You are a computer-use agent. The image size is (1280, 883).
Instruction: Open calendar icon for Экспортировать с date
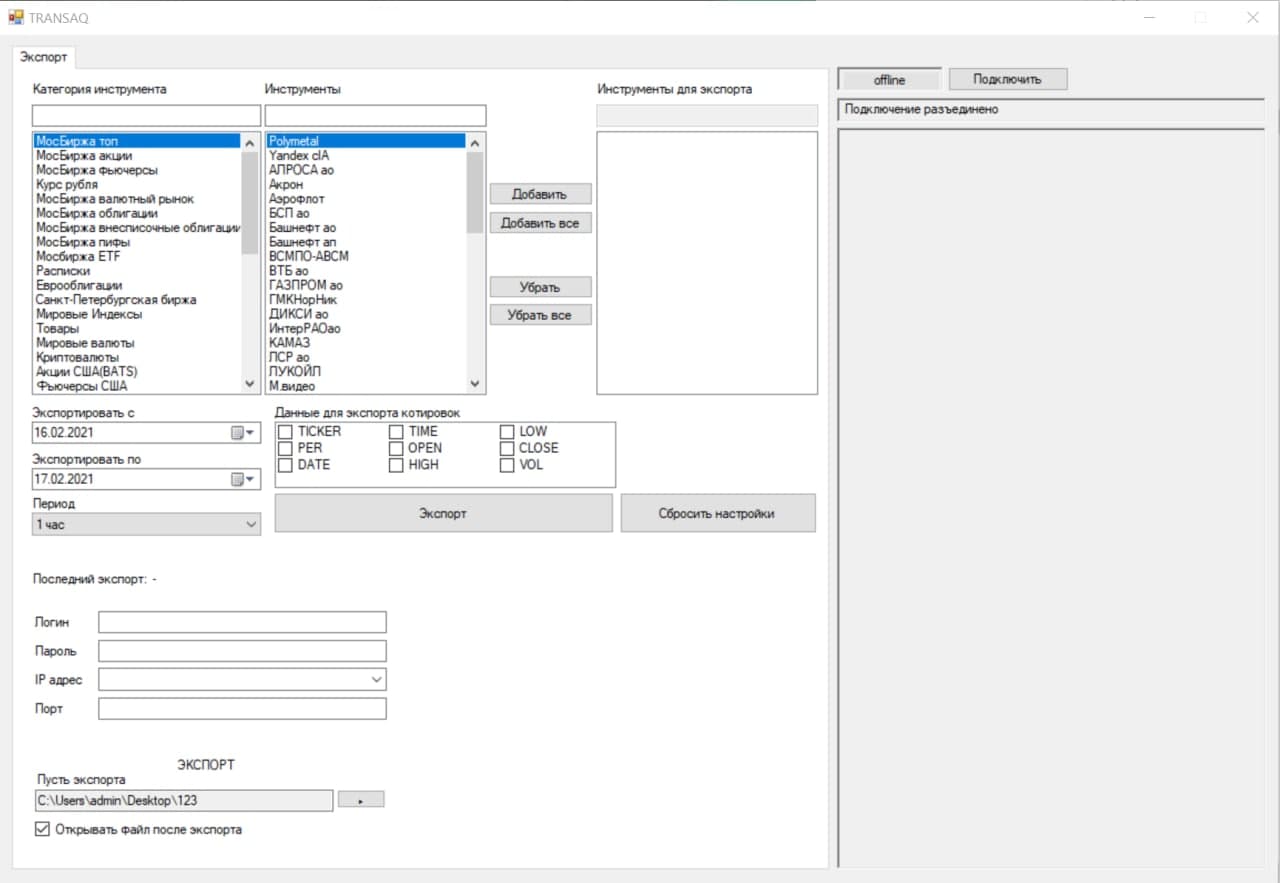tap(243, 433)
